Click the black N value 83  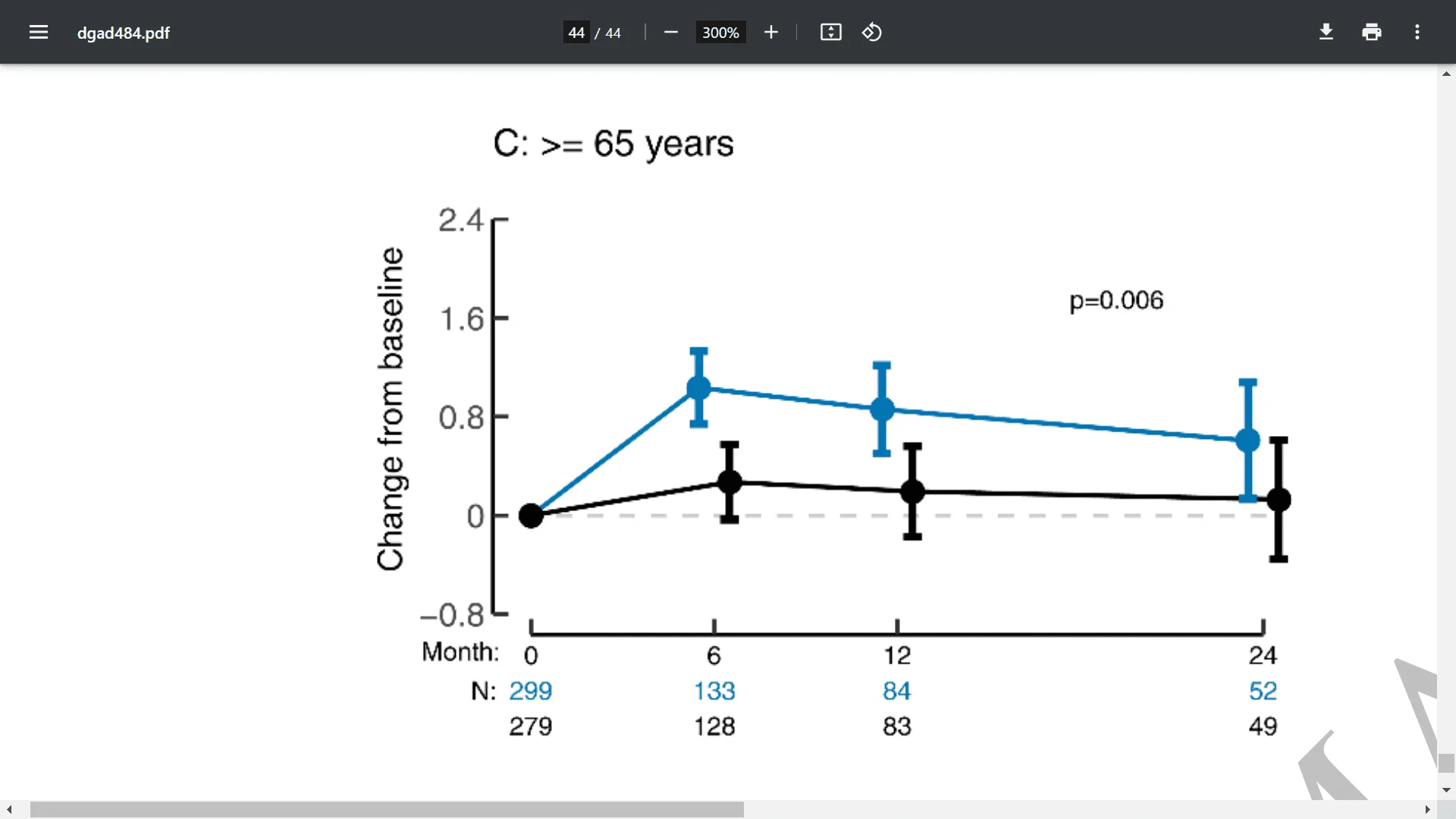897,726
